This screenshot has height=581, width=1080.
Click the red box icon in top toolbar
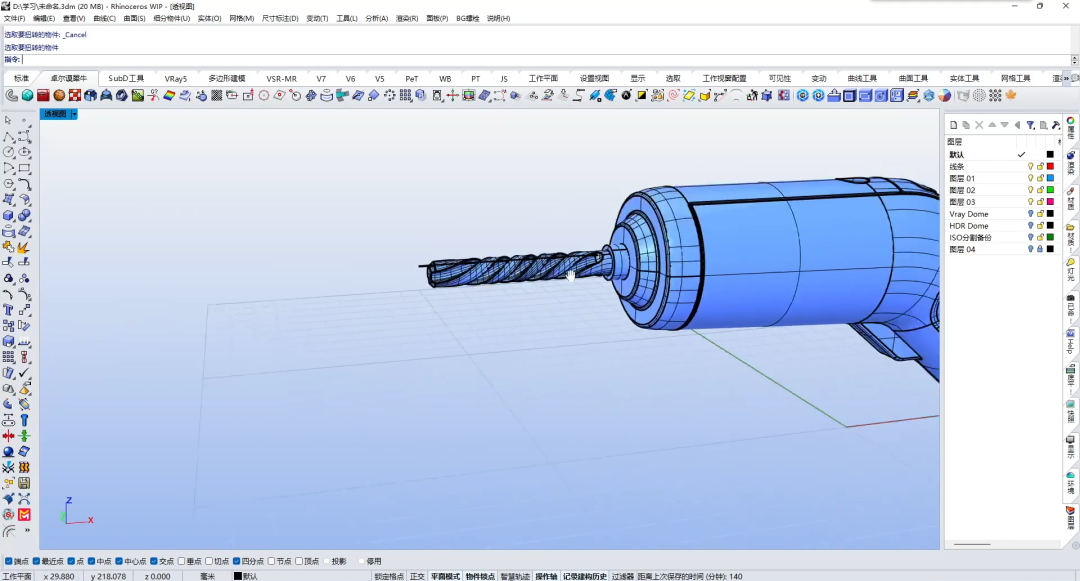pyautogui.click(x=43, y=96)
